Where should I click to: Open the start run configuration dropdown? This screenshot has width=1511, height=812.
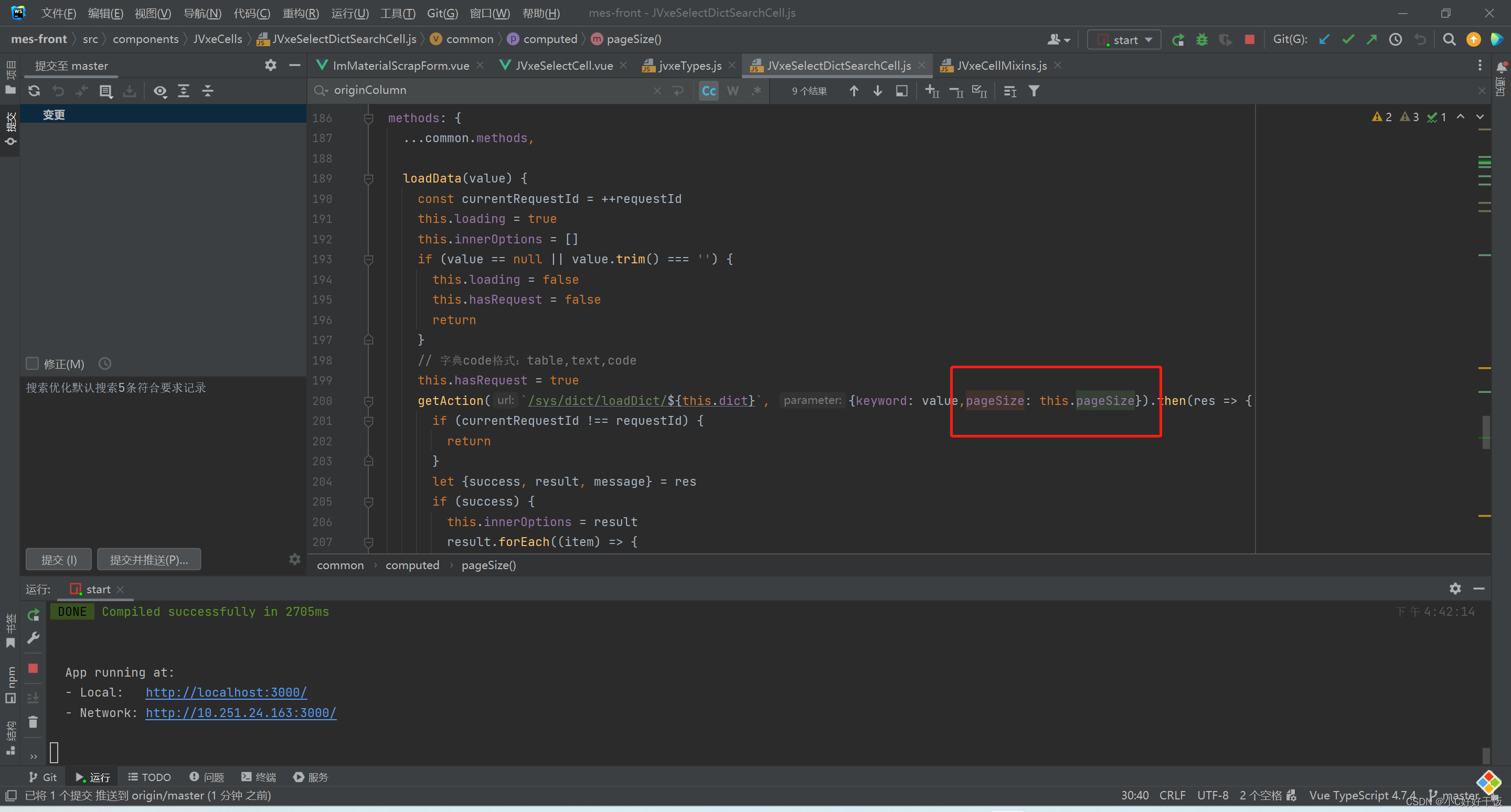pos(1124,39)
